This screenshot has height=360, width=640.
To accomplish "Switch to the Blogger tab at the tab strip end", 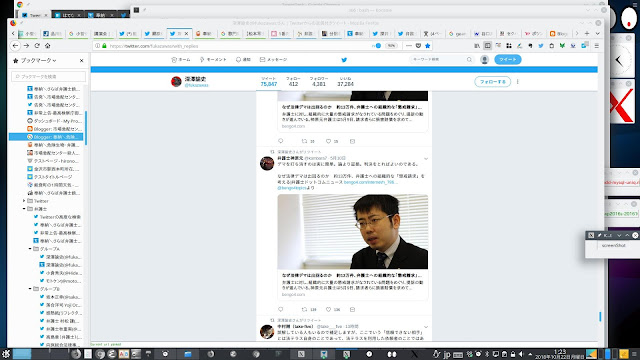I will (x=559, y=33).
